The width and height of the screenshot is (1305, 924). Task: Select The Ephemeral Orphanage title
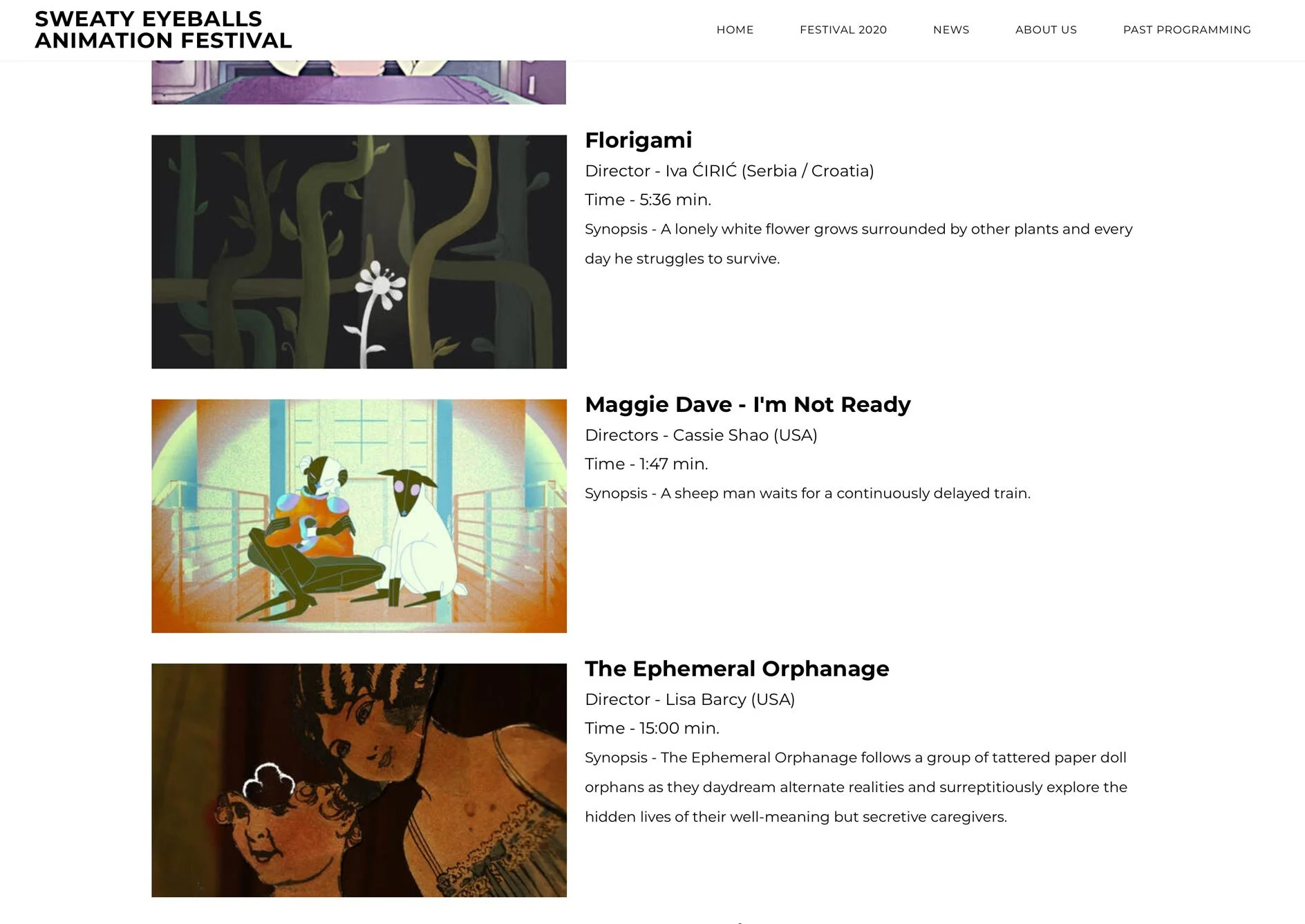click(737, 668)
